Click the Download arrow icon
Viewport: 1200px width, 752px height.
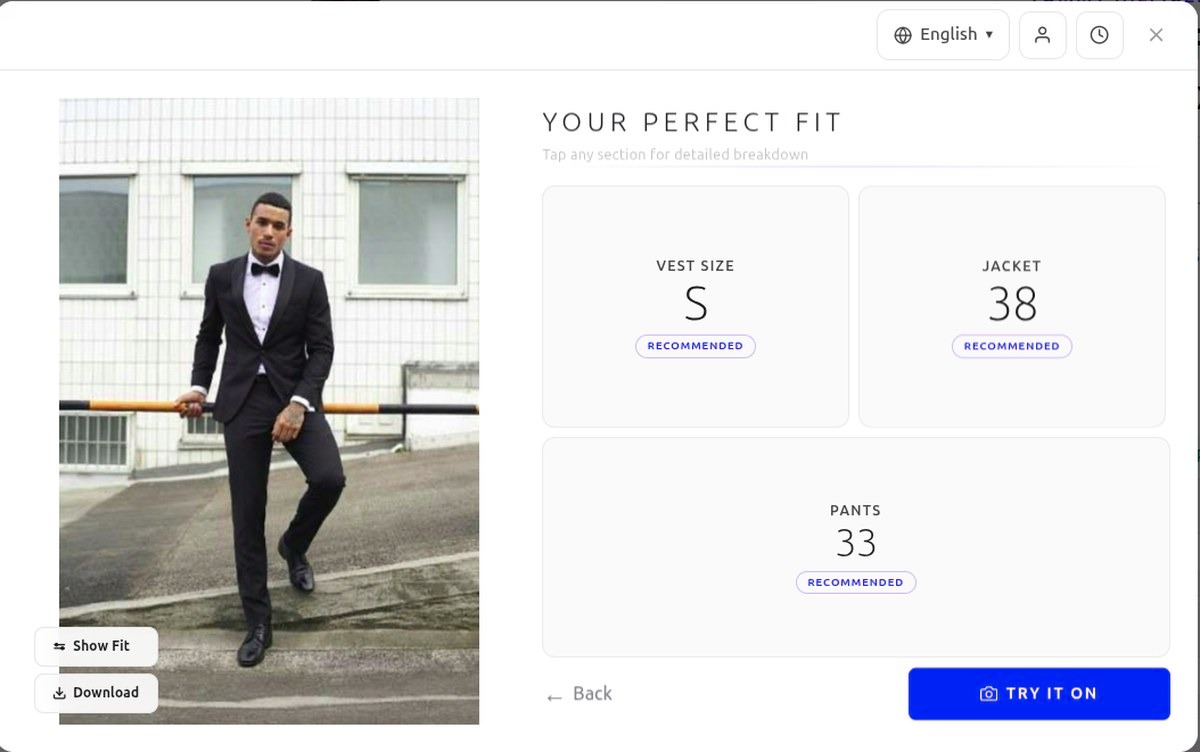pos(59,693)
